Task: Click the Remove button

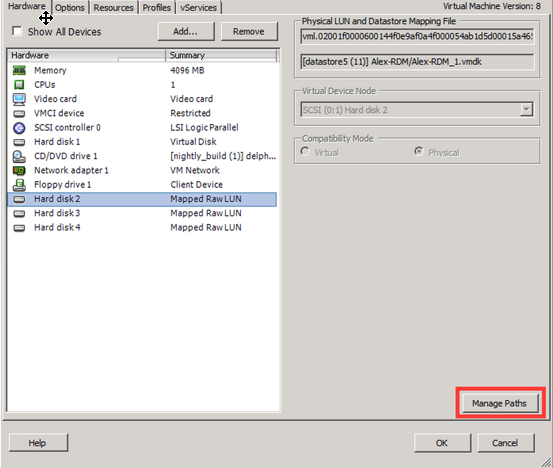Action: [249, 31]
